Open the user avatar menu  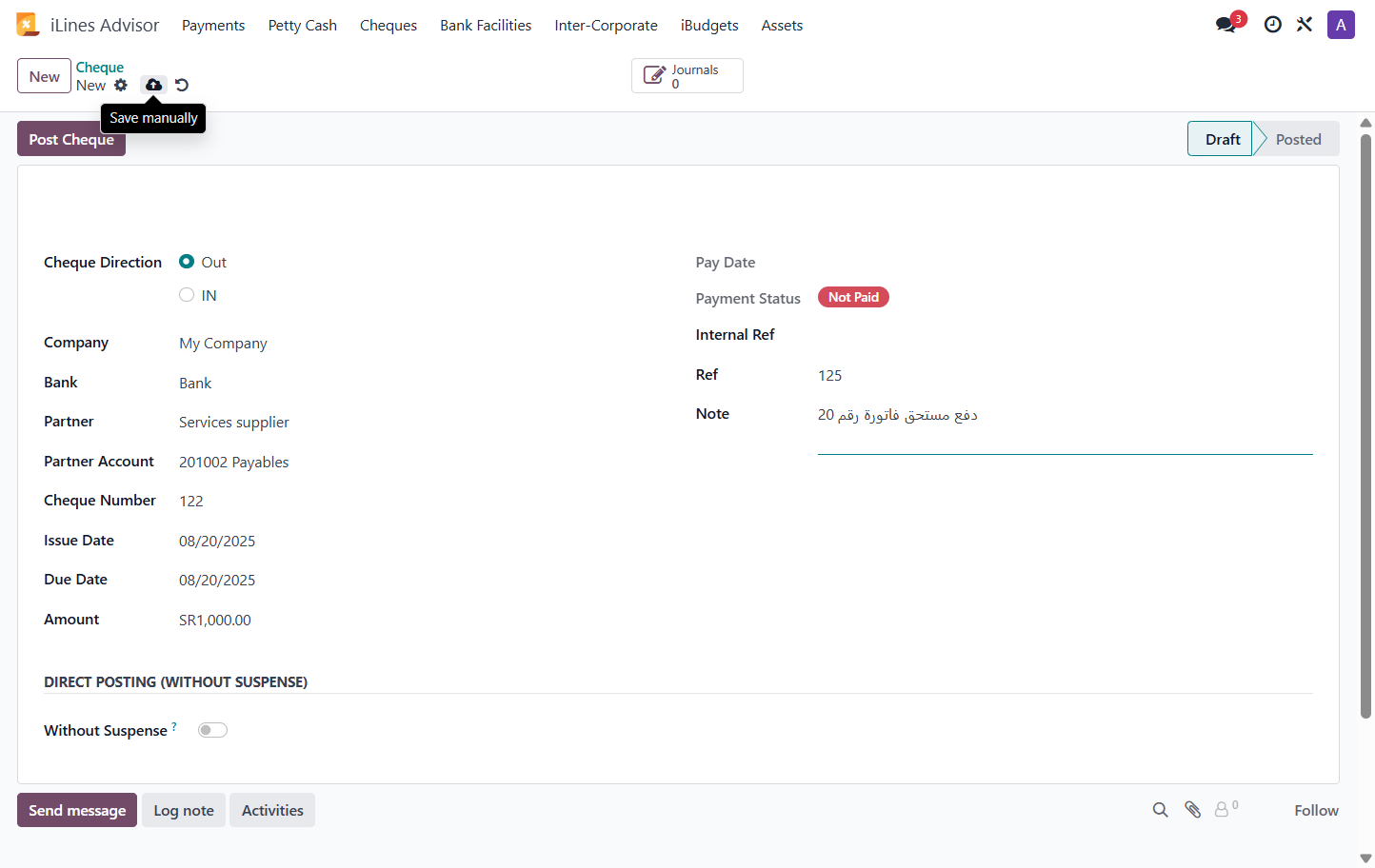pos(1341,25)
